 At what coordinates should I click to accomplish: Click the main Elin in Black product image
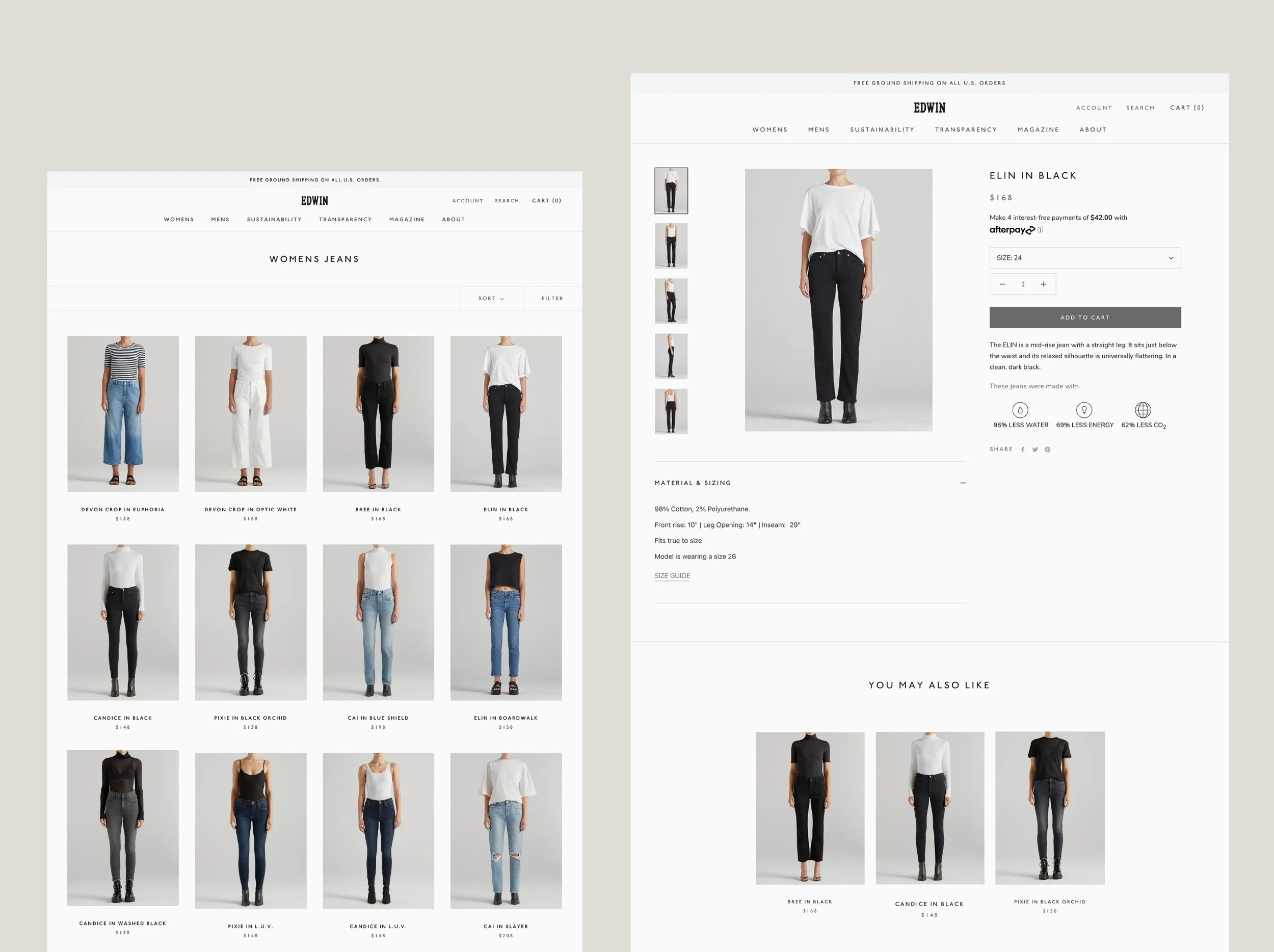coord(838,300)
